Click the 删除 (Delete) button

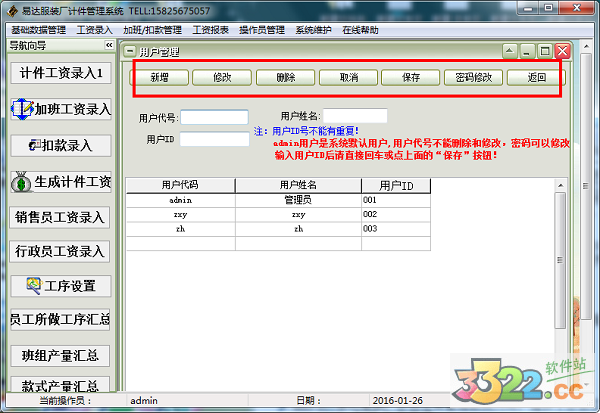pos(285,78)
